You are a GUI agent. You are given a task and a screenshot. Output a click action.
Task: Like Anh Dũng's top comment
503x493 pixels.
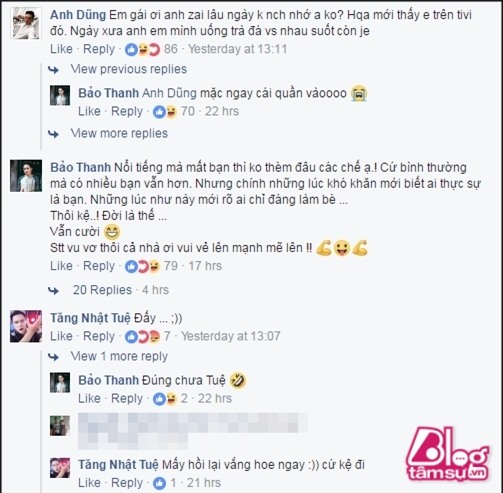pyautogui.click(x=61, y=49)
